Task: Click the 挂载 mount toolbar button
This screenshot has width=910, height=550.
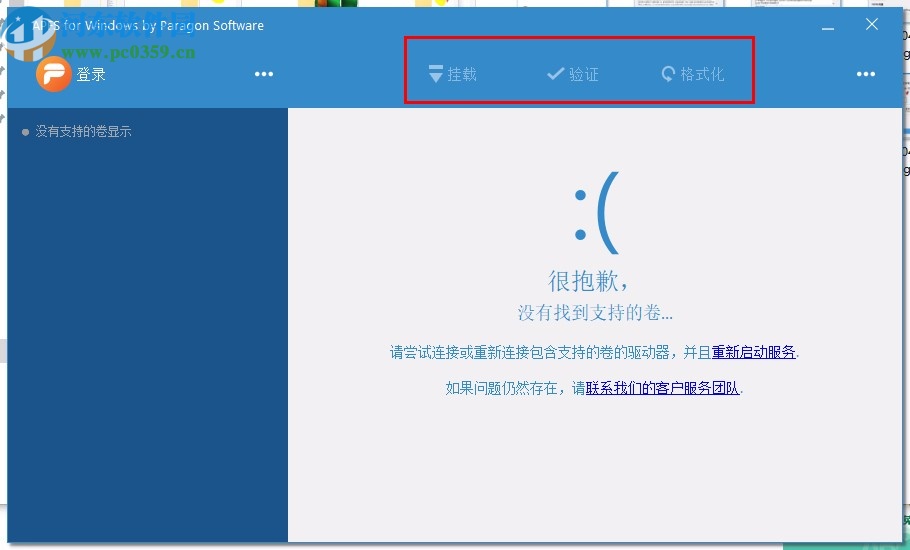Action: click(x=452, y=74)
